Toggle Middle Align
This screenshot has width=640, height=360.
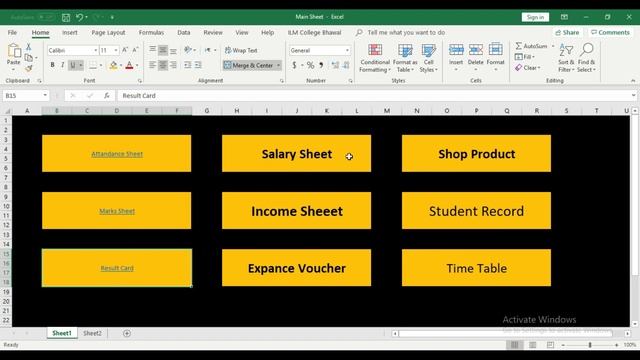[x=162, y=50]
